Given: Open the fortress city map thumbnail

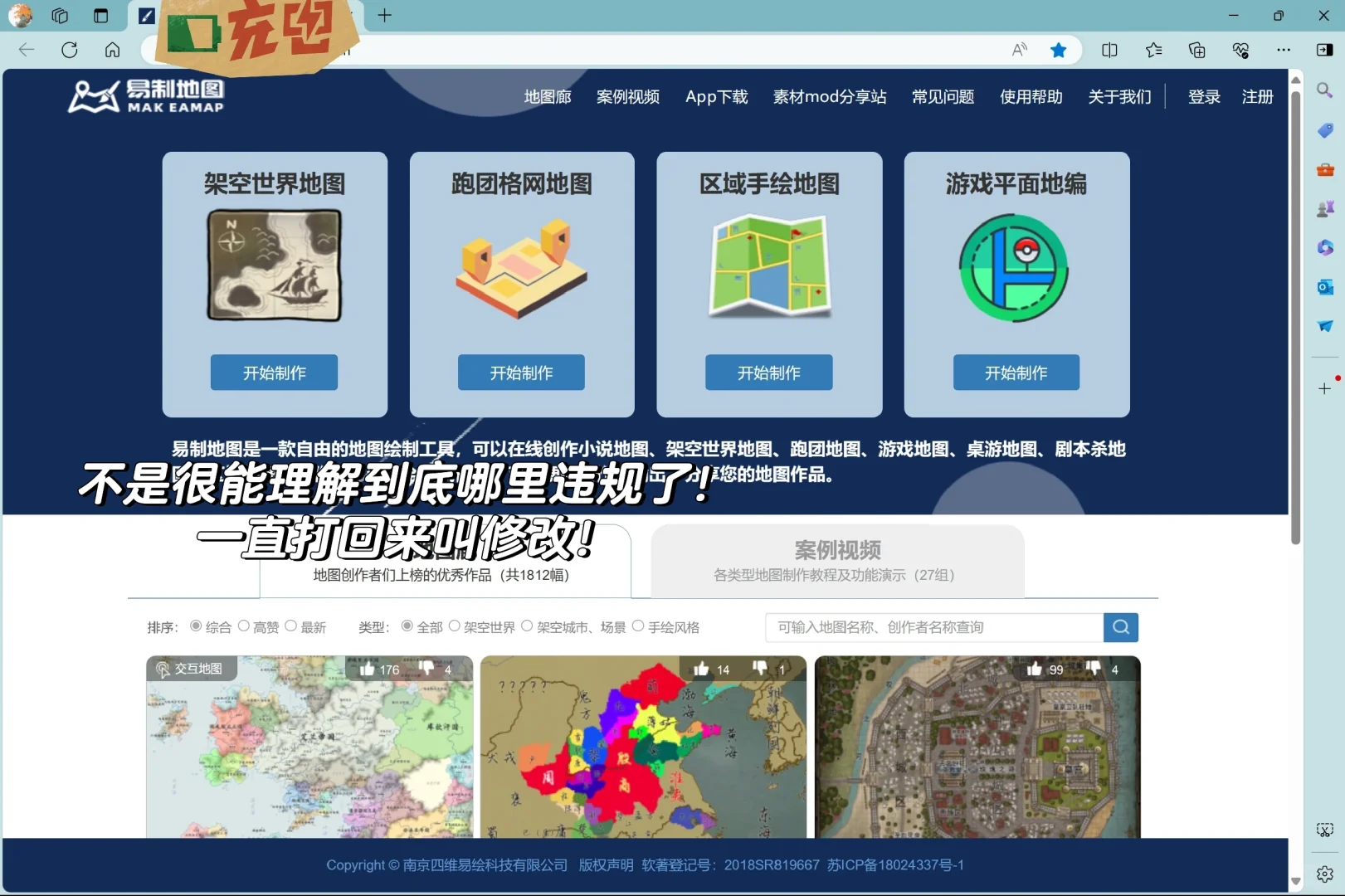Looking at the screenshot, I should (977, 747).
